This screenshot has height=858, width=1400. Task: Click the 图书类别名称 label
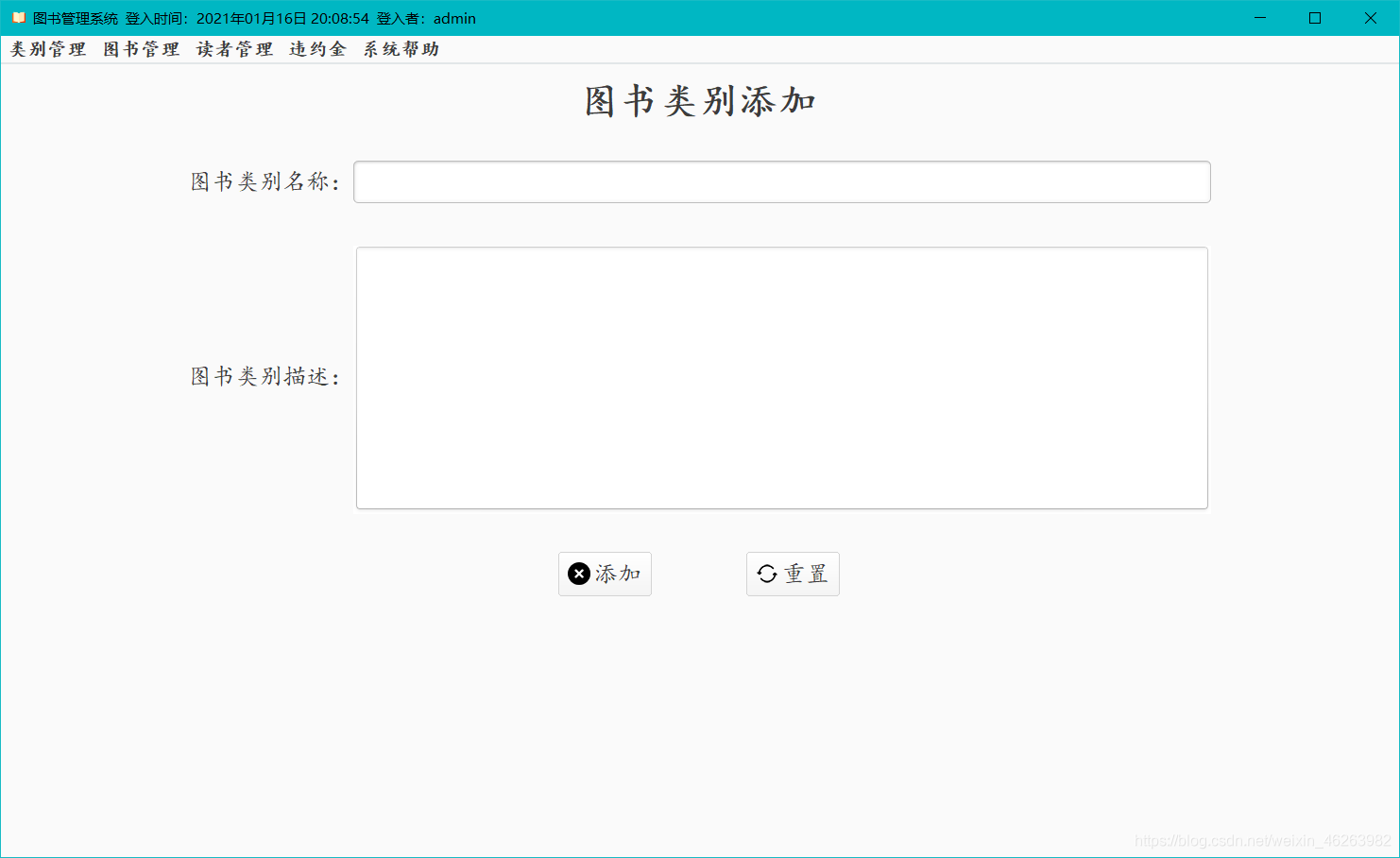click(265, 181)
